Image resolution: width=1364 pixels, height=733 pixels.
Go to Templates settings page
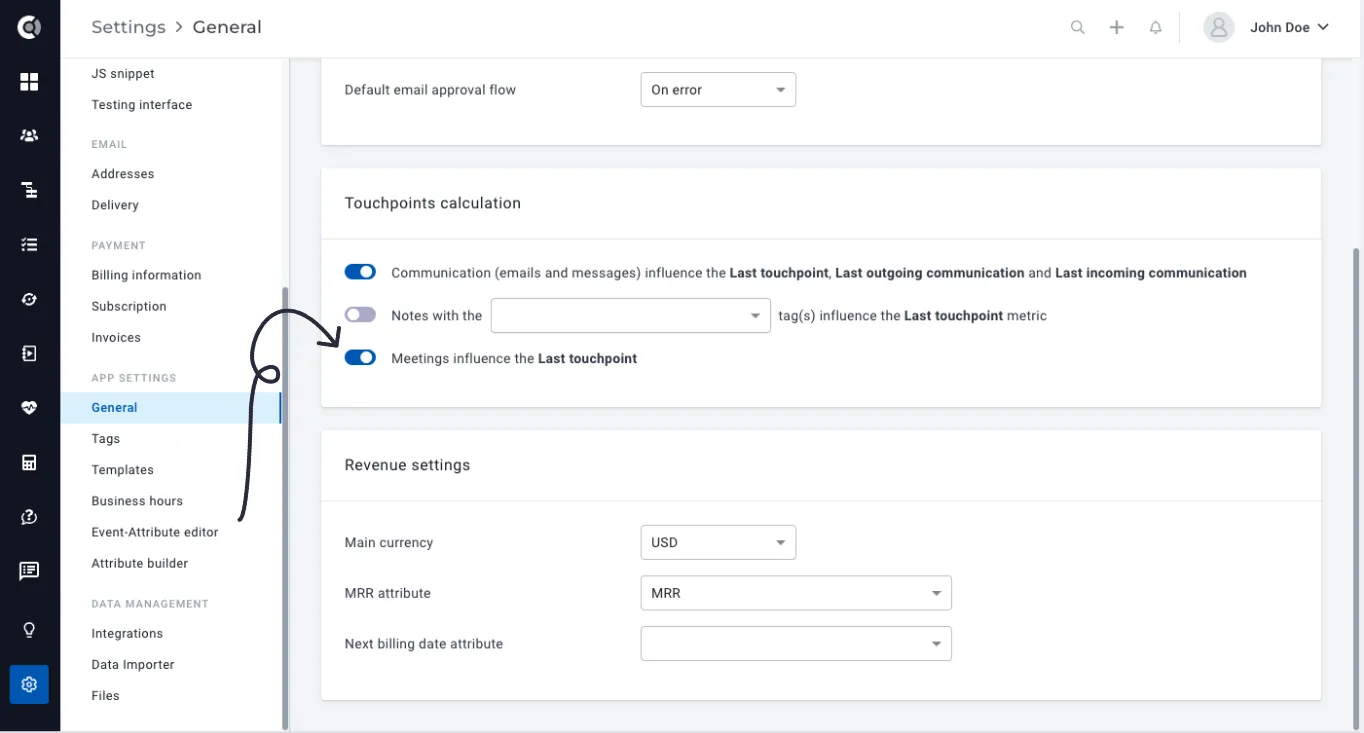coord(123,470)
